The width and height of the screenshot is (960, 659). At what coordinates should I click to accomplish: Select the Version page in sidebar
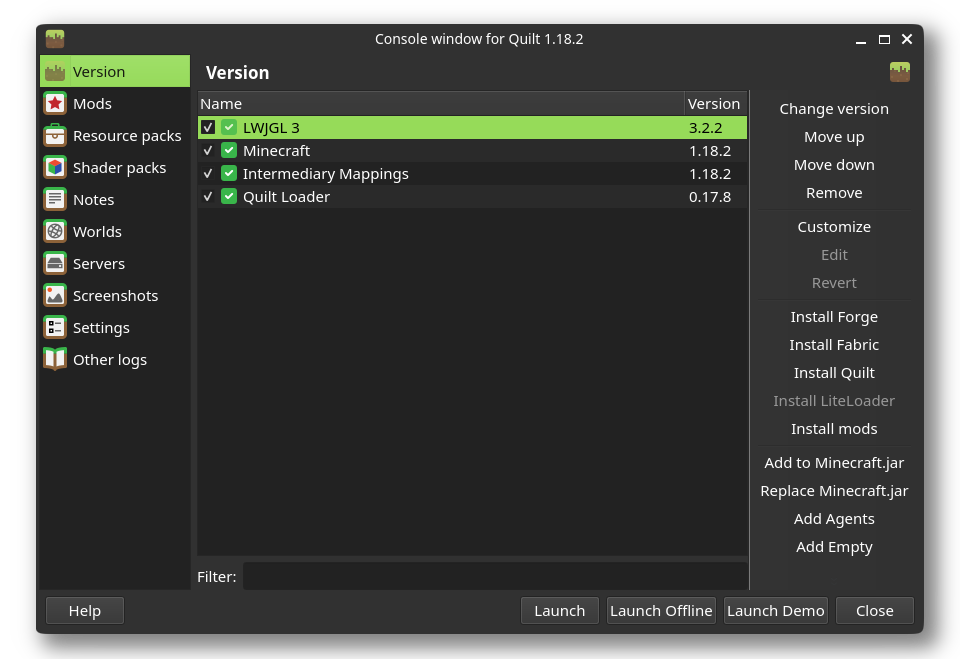tap(99, 72)
